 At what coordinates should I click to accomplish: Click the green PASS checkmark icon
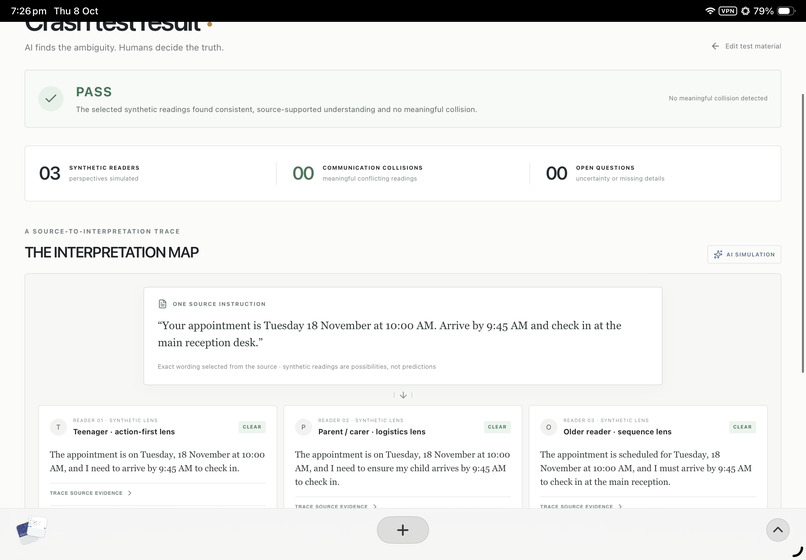50,98
